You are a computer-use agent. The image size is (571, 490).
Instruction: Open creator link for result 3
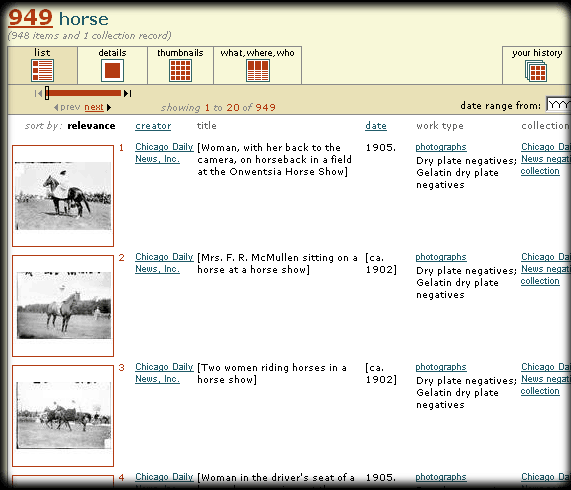click(x=164, y=373)
